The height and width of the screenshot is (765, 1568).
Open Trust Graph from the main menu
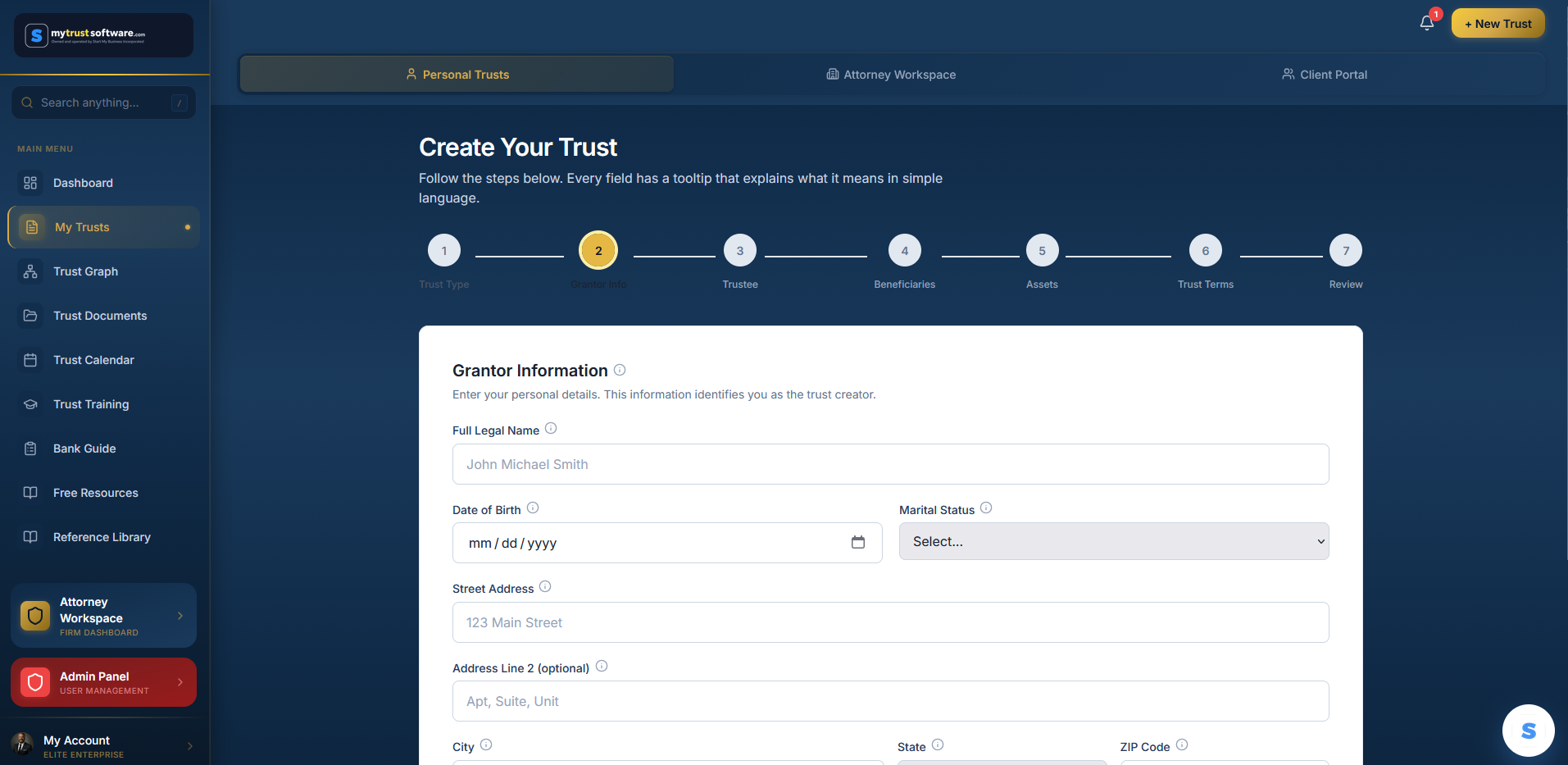(x=104, y=271)
